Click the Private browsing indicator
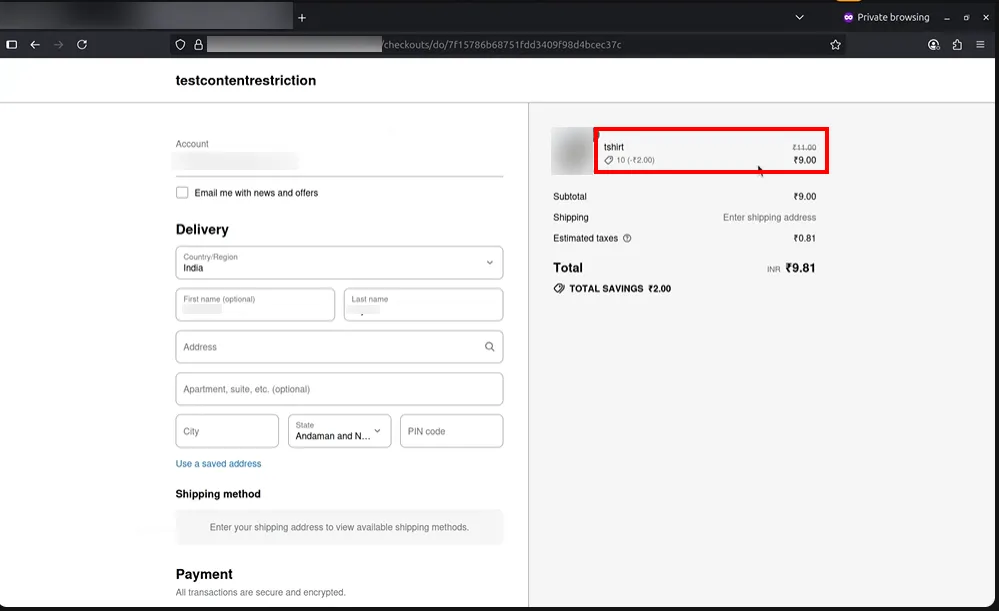This screenshot has height=611, width=999. point(886,18)
